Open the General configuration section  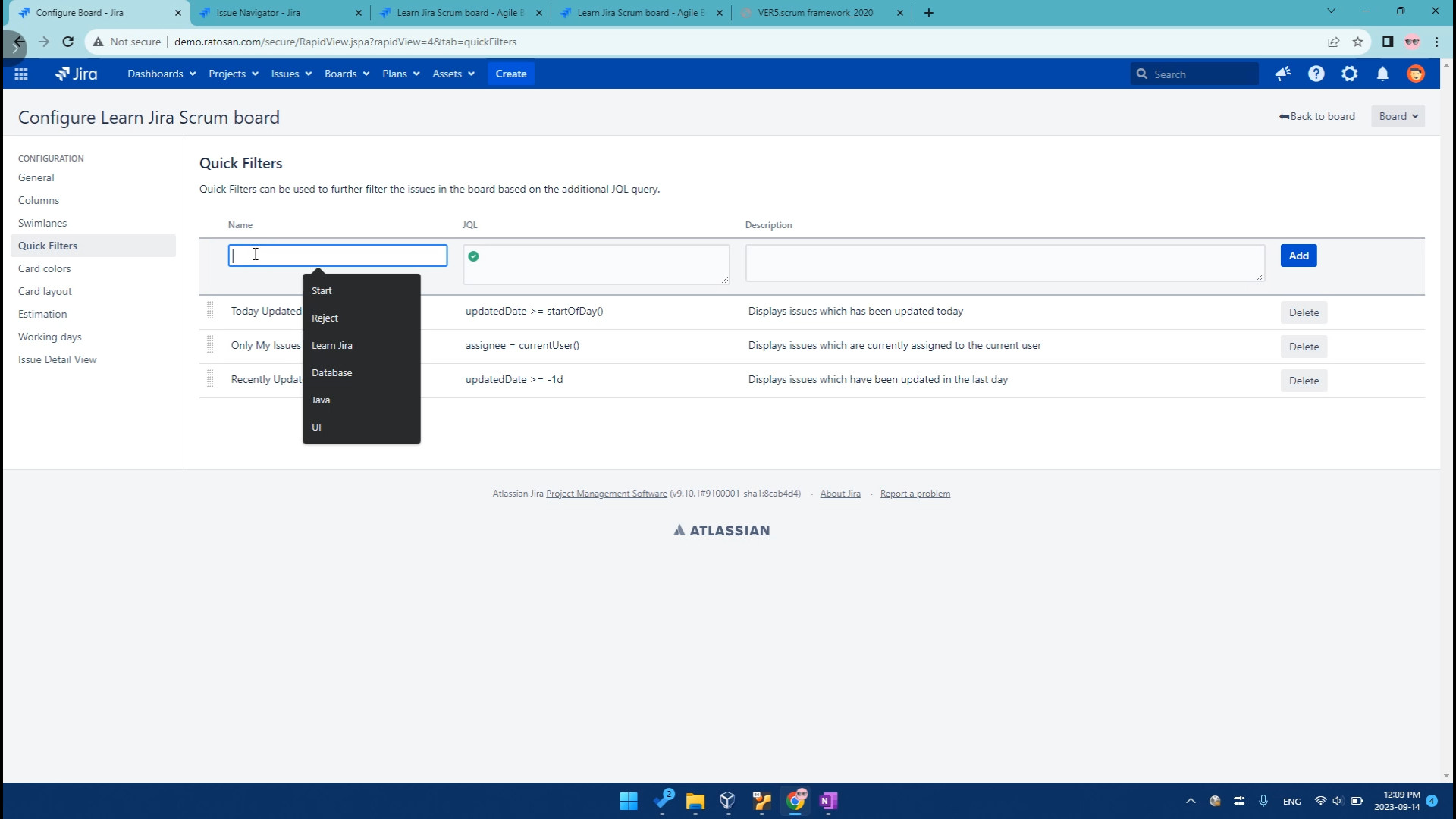point(36,177)
